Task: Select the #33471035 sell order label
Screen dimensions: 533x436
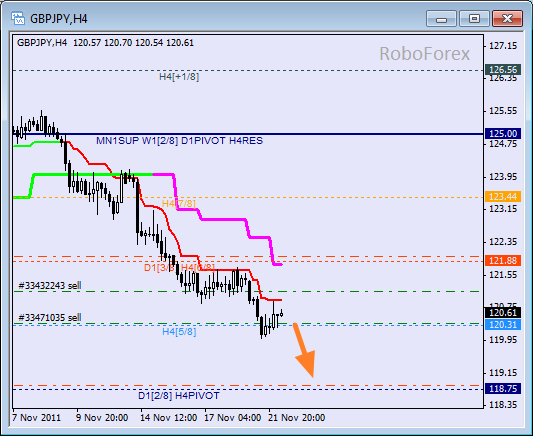Action: tap(50, 318)
